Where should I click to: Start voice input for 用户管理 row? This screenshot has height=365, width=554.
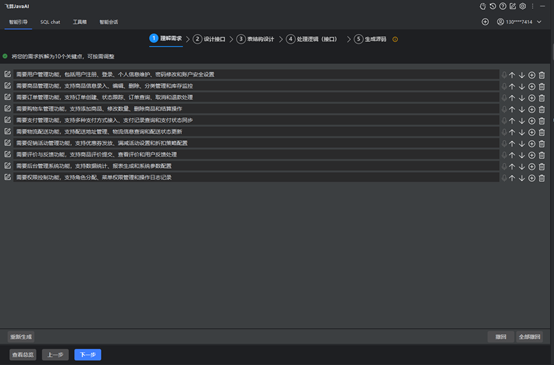click(504, 75)
